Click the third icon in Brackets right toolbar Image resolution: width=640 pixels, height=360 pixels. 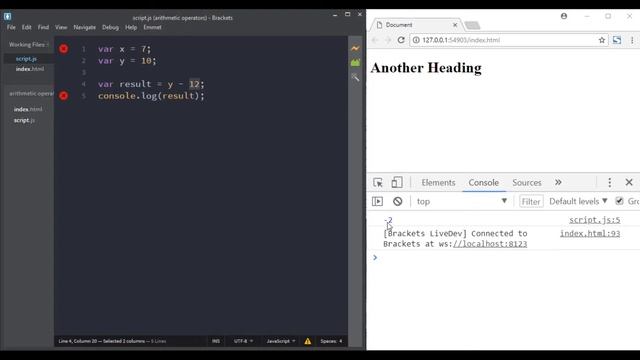356,77
